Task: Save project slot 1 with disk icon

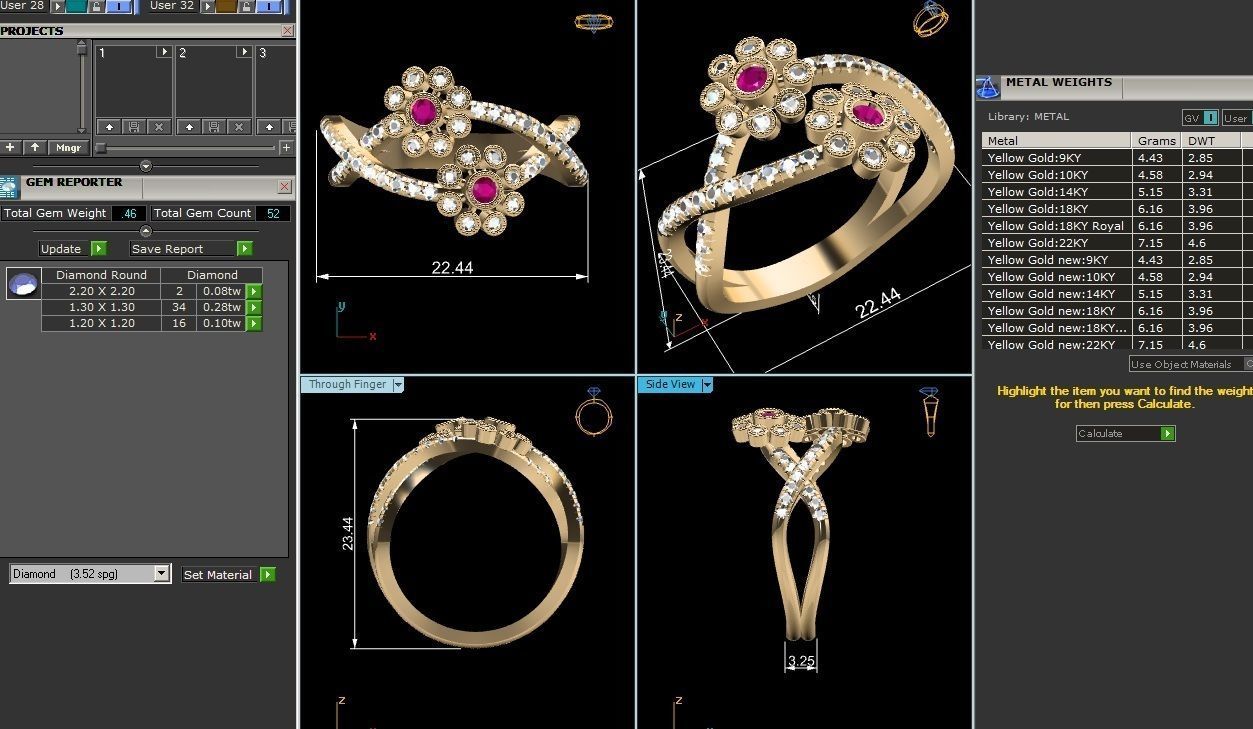Action: tap(134, 127)
